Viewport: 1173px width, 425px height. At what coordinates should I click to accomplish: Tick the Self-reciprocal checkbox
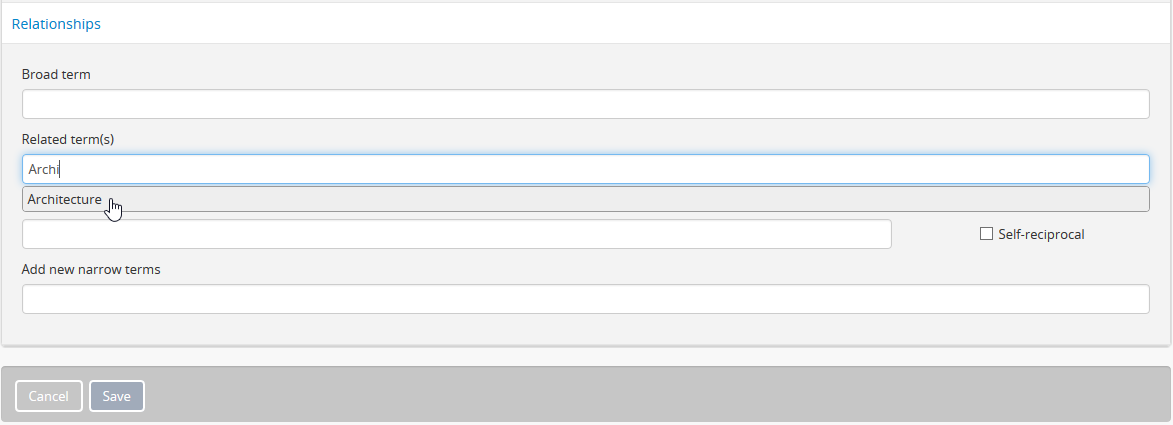coord(986,234)
